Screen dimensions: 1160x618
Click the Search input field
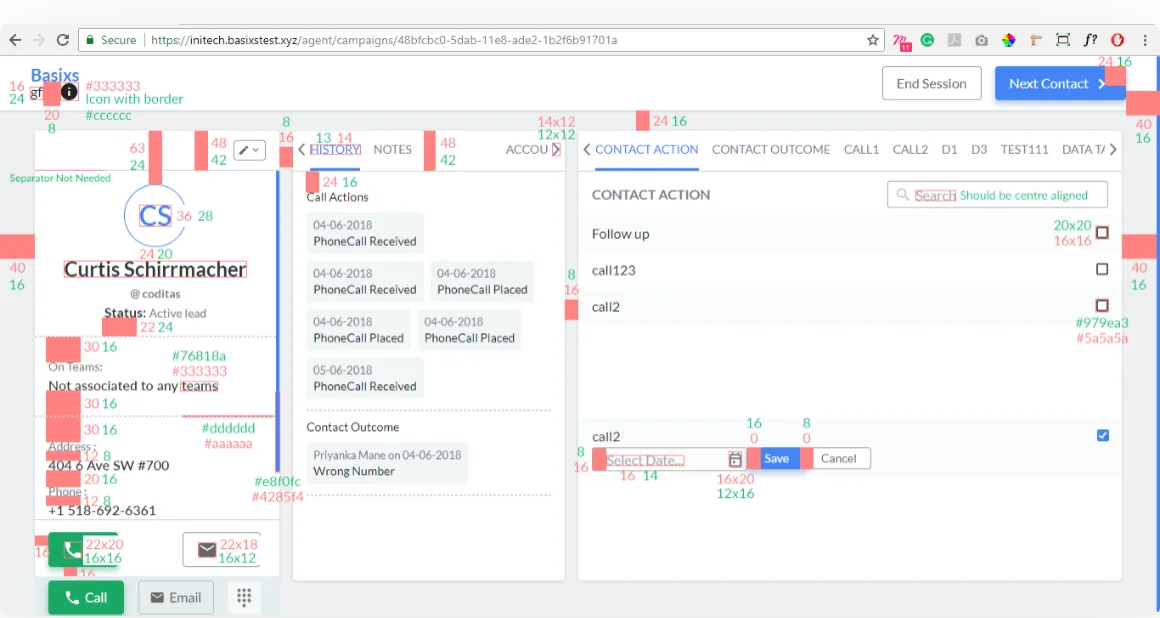click(997, 195)
